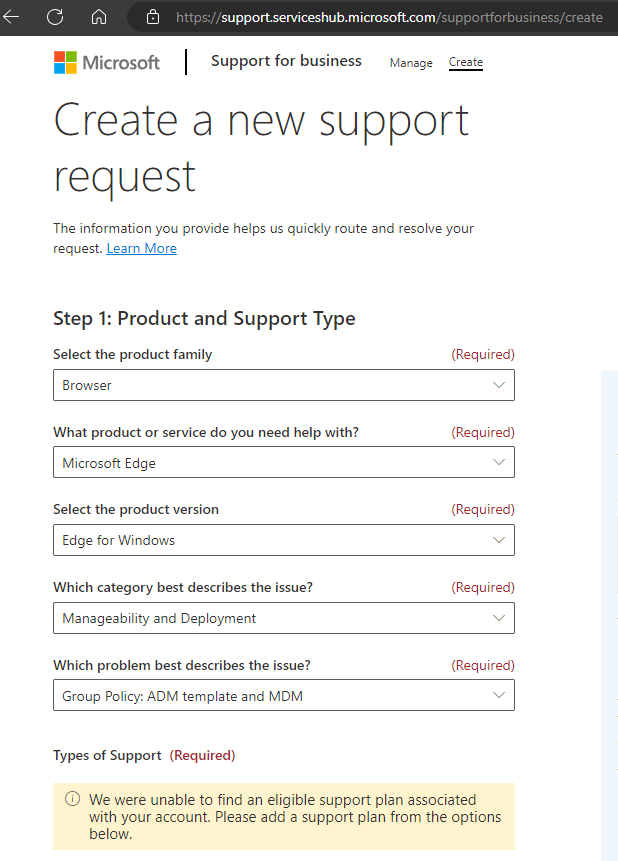The image size is (618, 861).
Task: Click the Edge for Windows dropdown arrow
Action: (499, 540)
